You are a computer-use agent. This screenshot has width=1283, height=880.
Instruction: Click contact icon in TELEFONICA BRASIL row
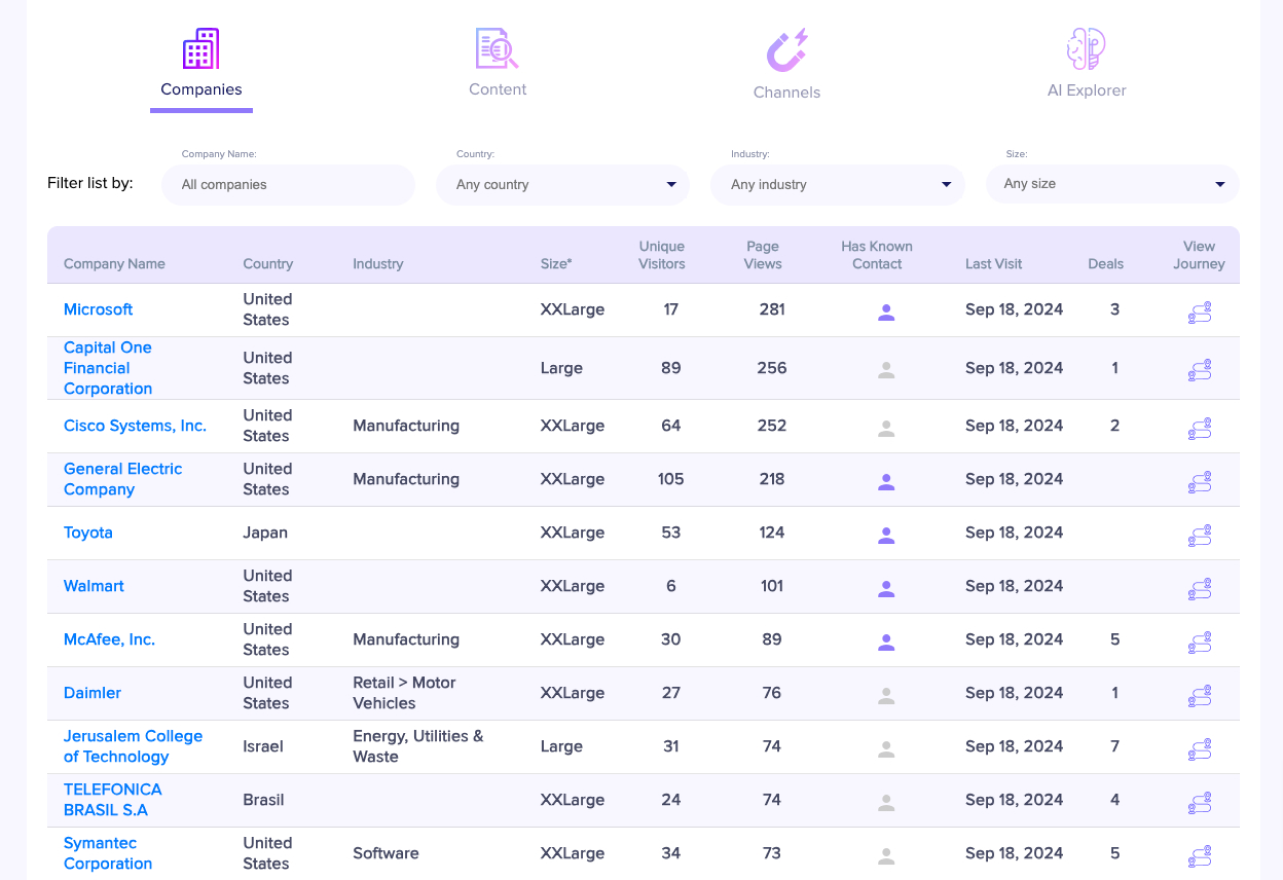pyautogui.click(x=886, y=802)
